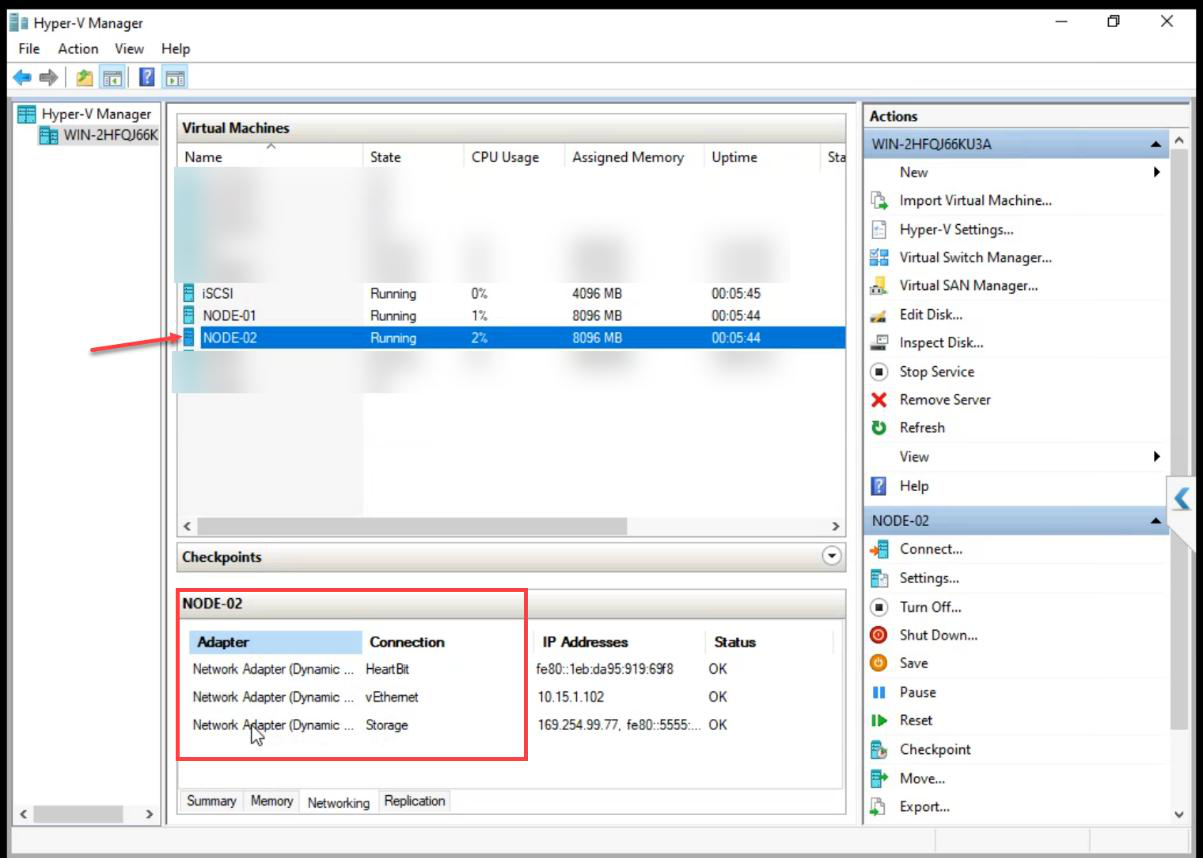Click the IP Addresses column header
The height and width of the screenshot is (858, 1203).
[x=620, y=642]
